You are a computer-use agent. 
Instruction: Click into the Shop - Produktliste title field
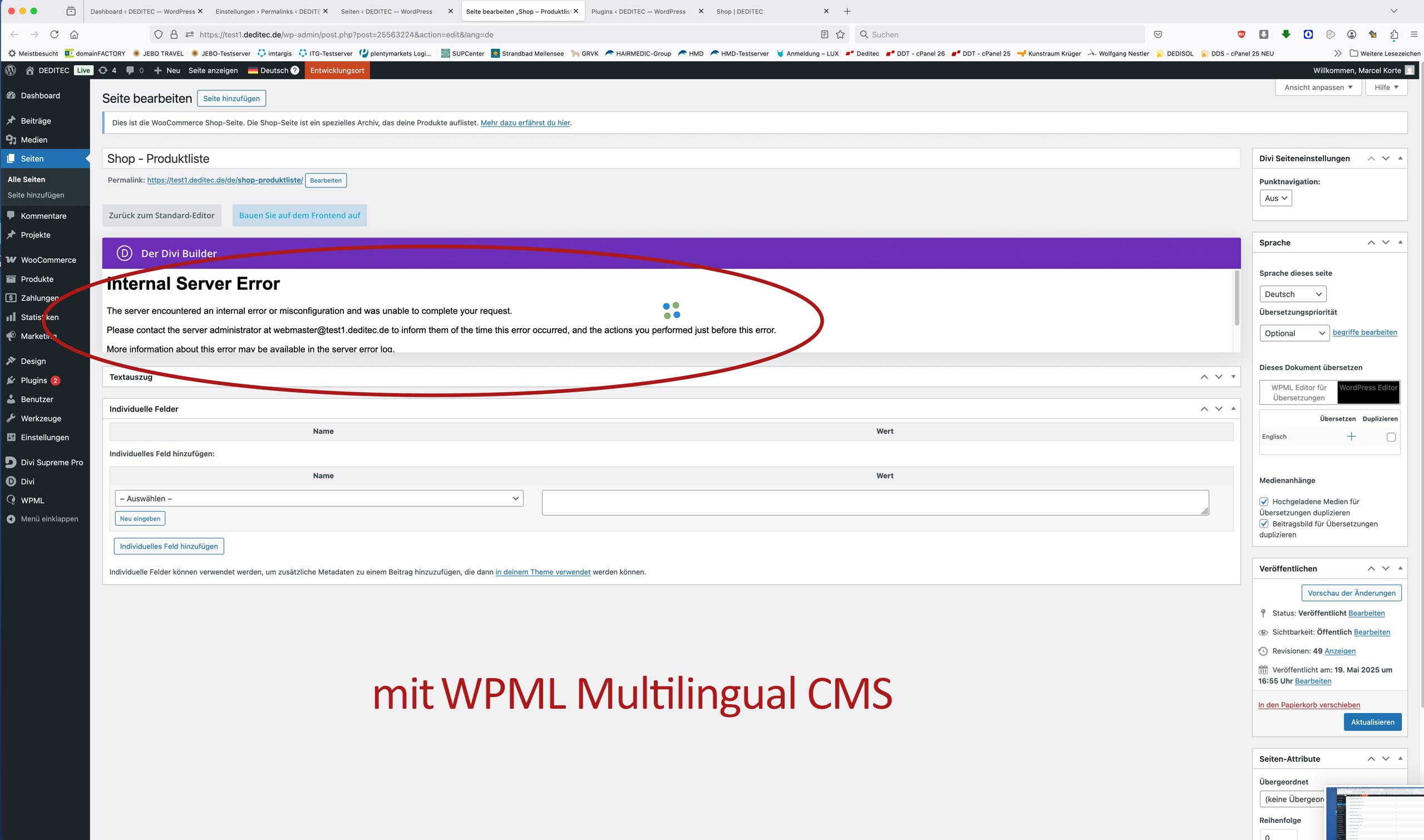(x=671, y=159)
